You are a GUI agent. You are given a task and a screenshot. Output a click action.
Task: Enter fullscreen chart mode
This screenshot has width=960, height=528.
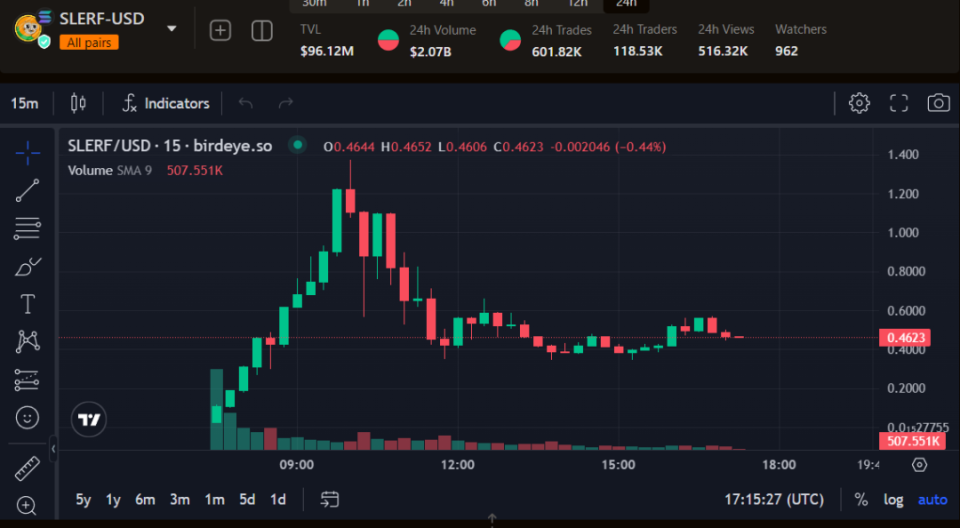(x=899, y=103)
